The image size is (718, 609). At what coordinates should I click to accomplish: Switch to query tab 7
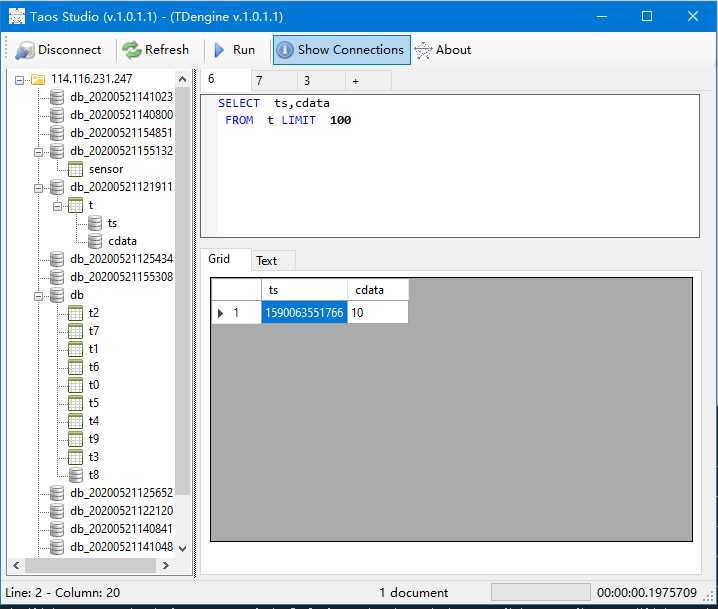275,81
